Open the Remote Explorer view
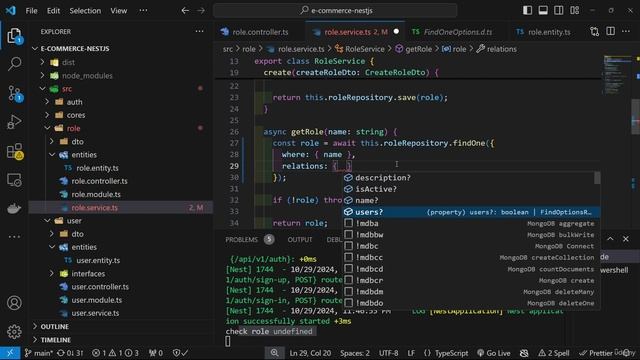The image size is (640, 360). [14, 180]
